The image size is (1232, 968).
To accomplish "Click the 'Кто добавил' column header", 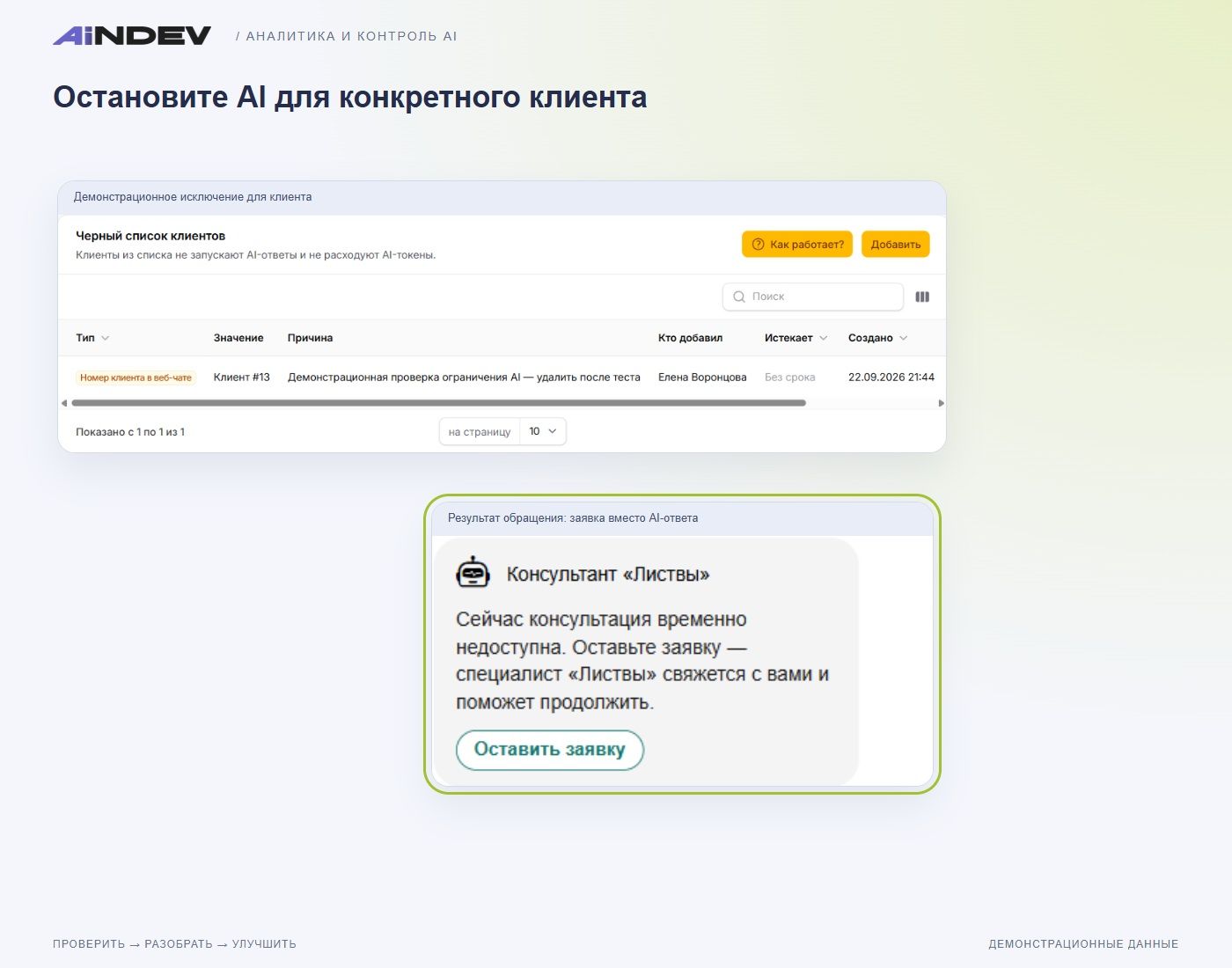I will [690, 338].
